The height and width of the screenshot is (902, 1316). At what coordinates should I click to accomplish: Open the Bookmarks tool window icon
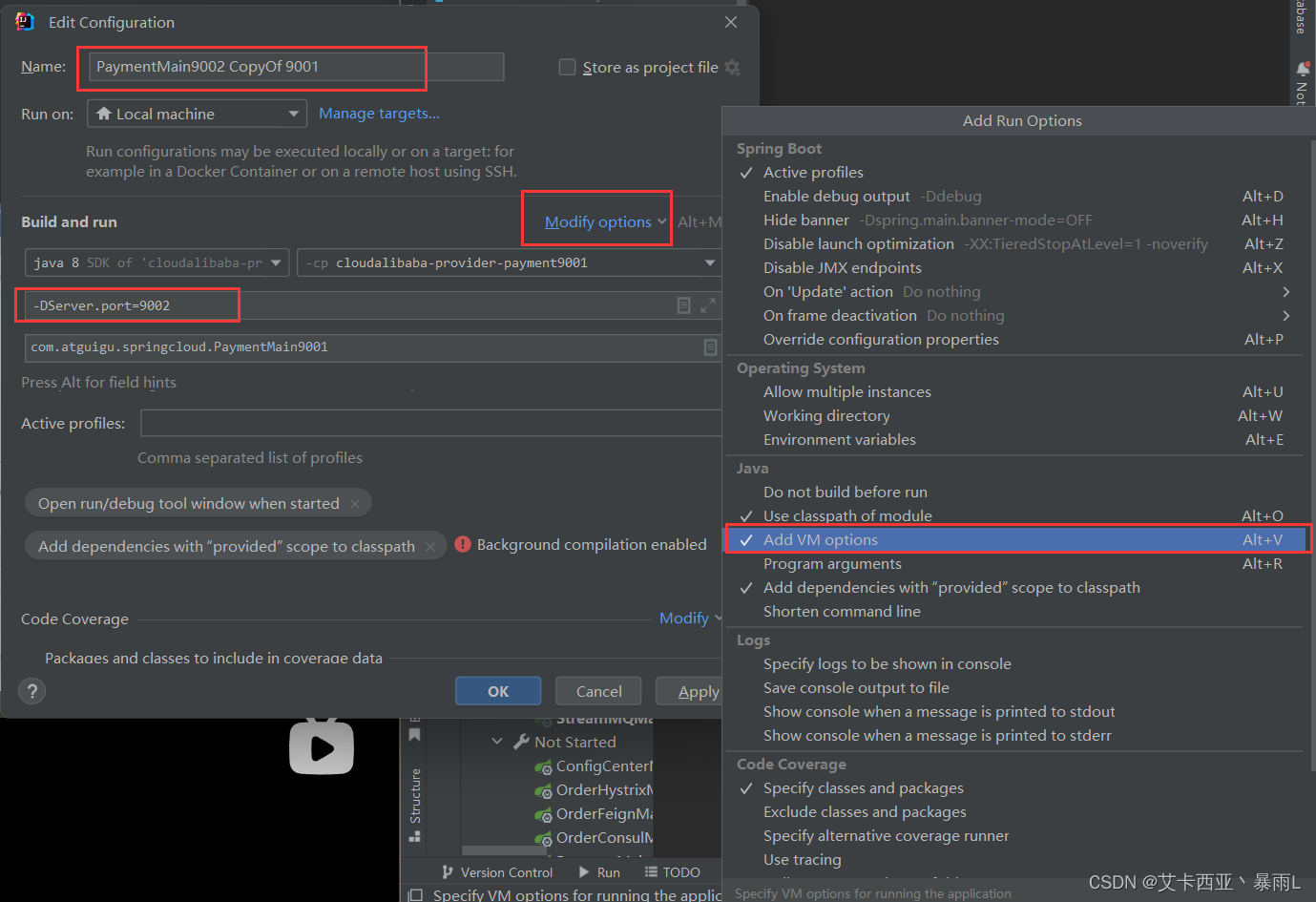point(414,734)
